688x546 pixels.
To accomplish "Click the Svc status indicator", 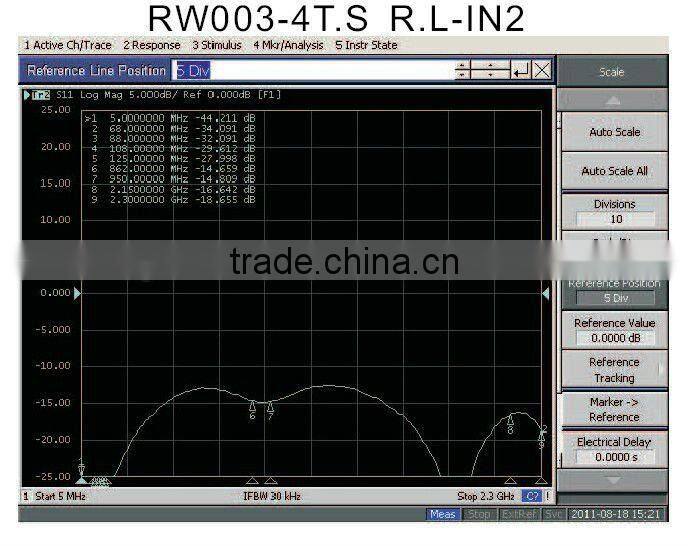I will (x=554, y=514).
